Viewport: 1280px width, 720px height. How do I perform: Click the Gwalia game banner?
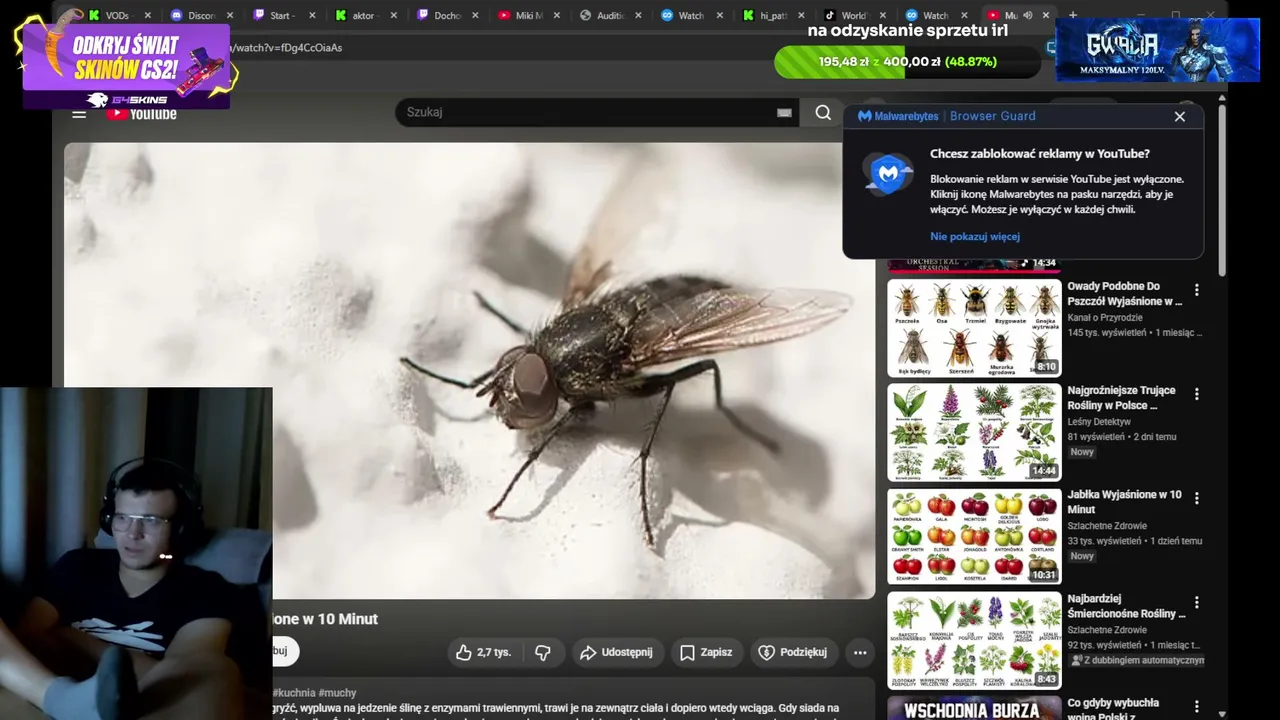tap(1157, 49)
